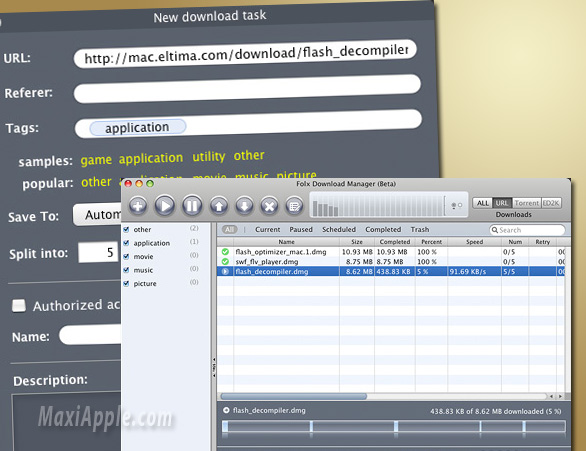The width and height of the screenshot is (586, 451).
Task: Show Scheduled downloads
Action: click(x=339, y=229)
